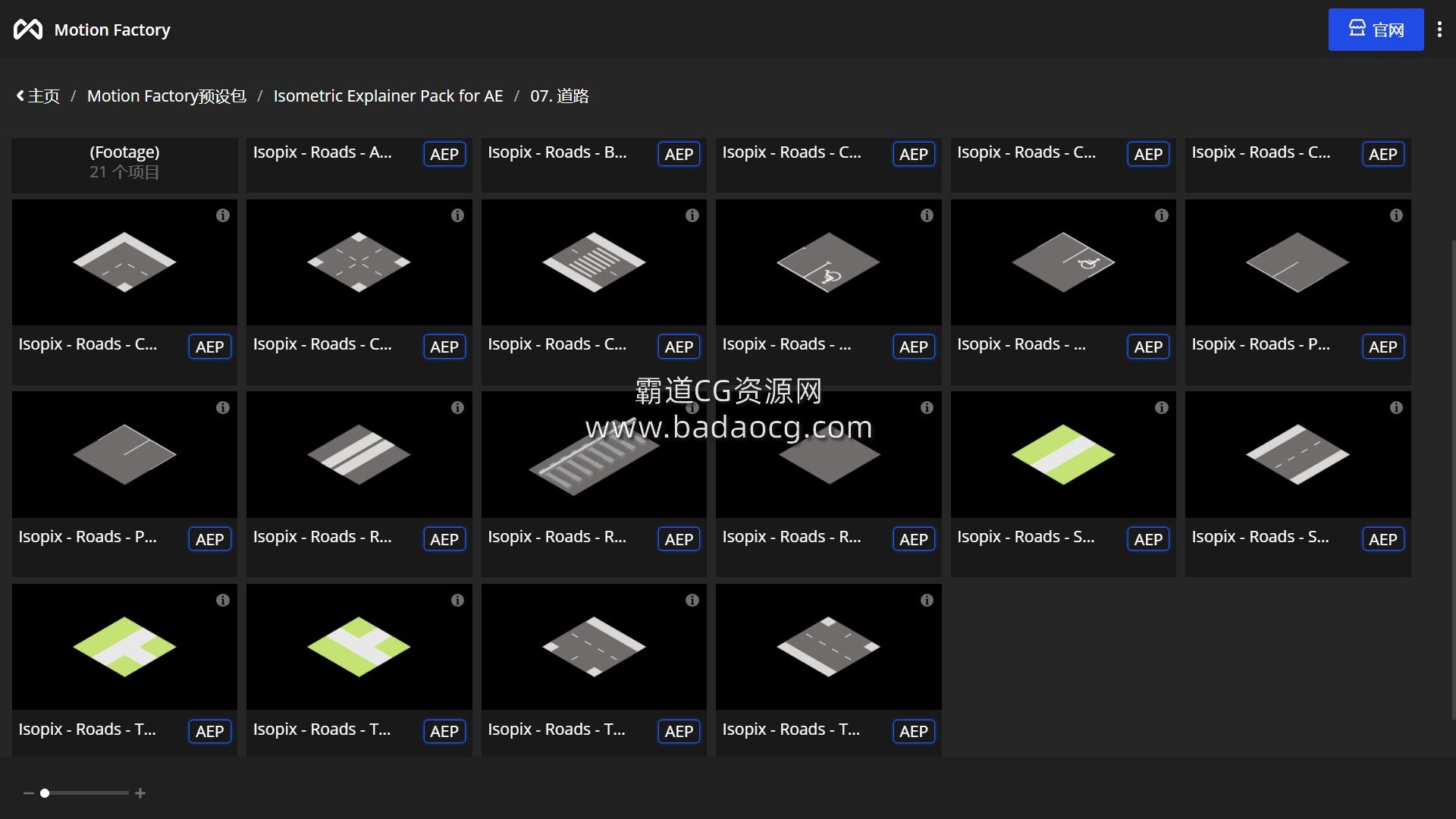
Task: Open the 官网 official site button
Action: [1376, 30]
